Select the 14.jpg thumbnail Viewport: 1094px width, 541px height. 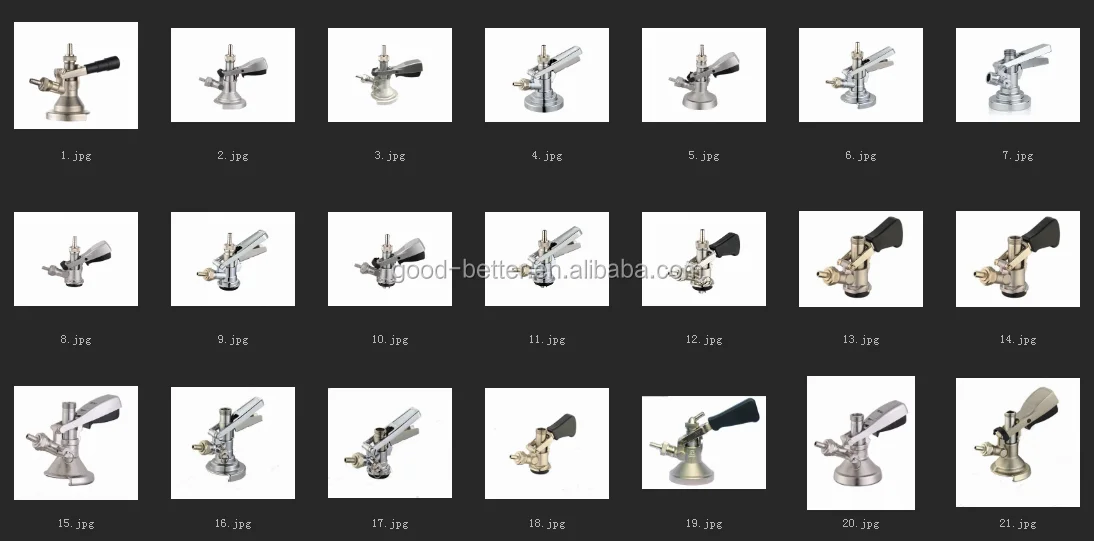(1018, 259)
